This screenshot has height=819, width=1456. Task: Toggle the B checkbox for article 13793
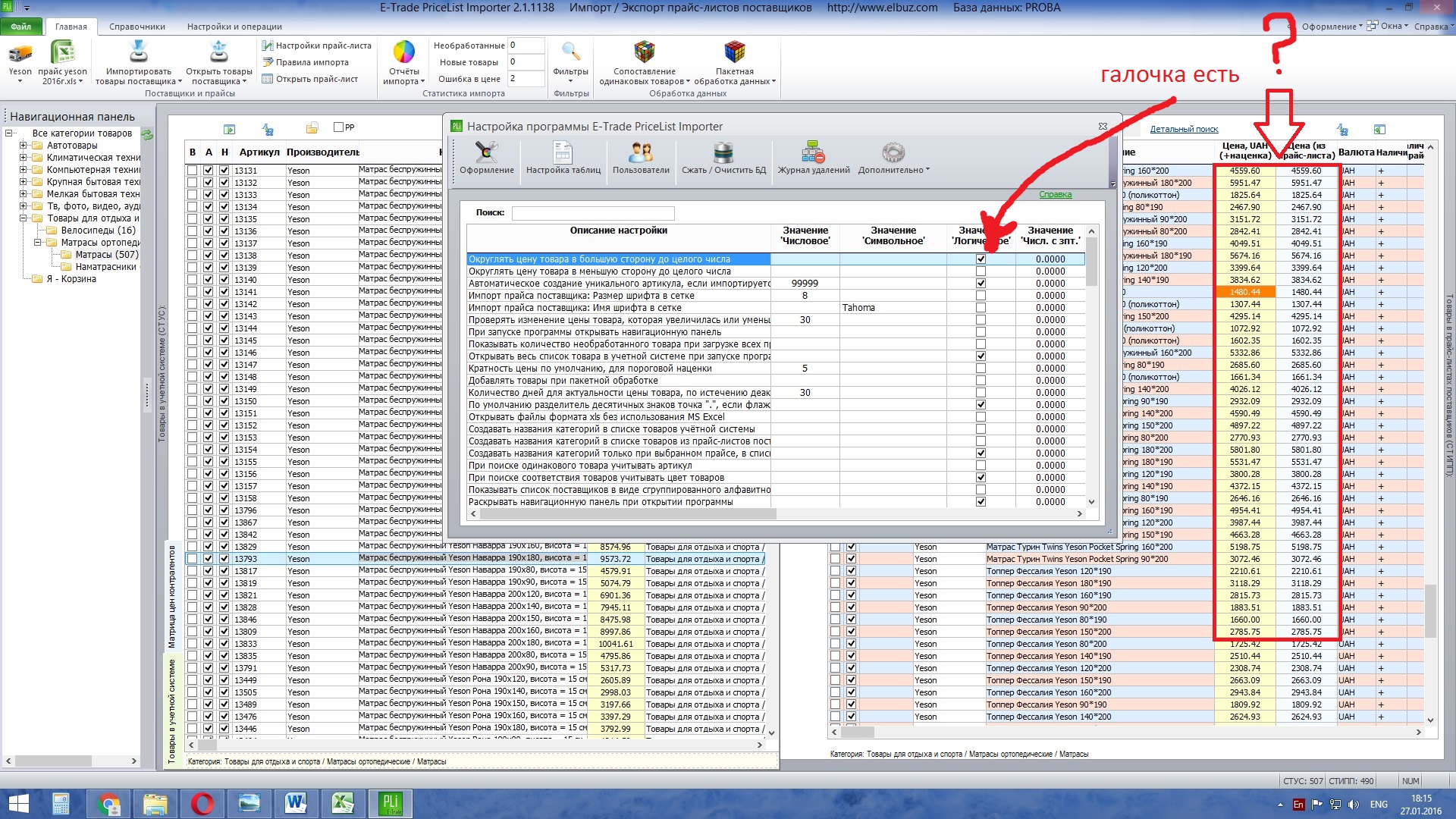point(192,559)
